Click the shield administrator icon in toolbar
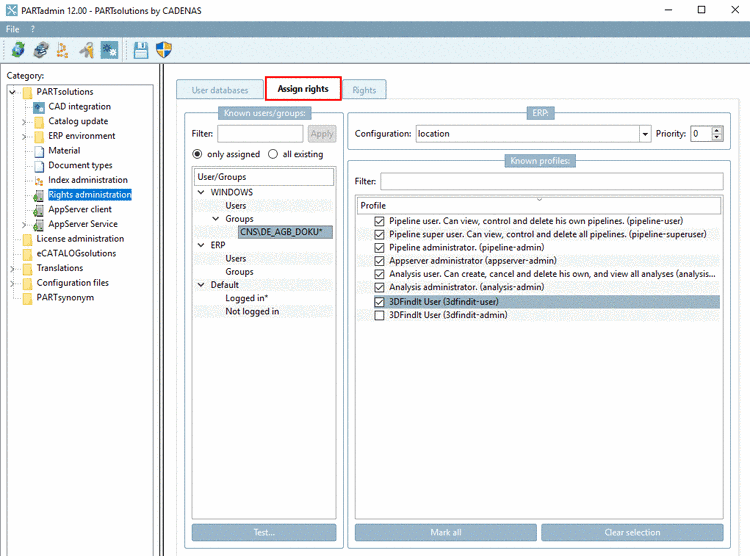The width and height of the screenshot is (750, 556). point(164,49)
